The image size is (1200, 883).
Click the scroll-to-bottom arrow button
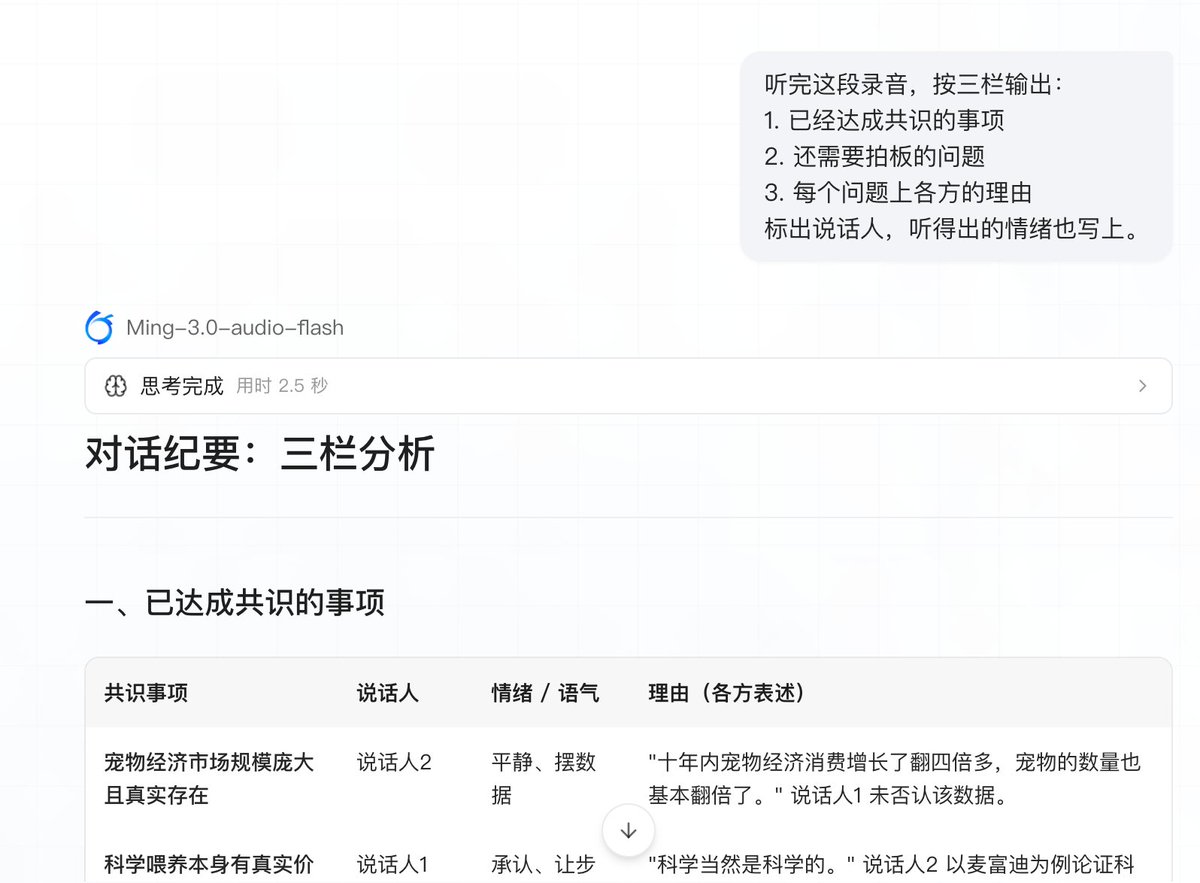(629, 830)
